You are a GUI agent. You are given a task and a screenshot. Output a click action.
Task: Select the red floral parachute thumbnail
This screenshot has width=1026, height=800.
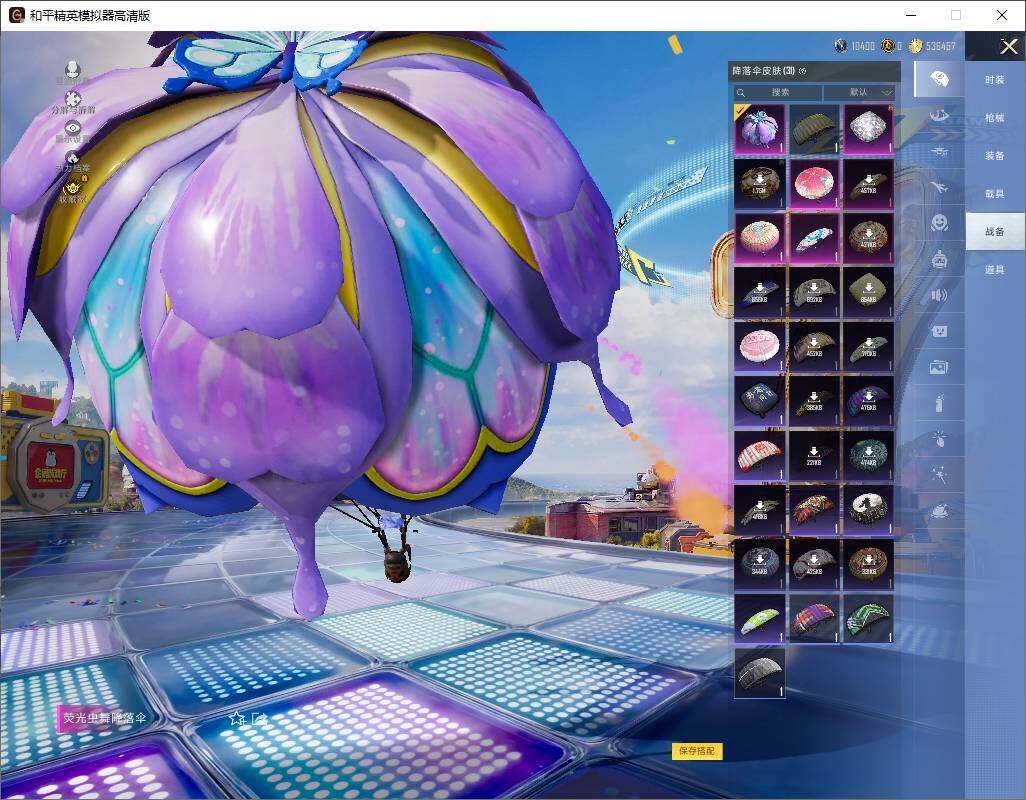813,510
